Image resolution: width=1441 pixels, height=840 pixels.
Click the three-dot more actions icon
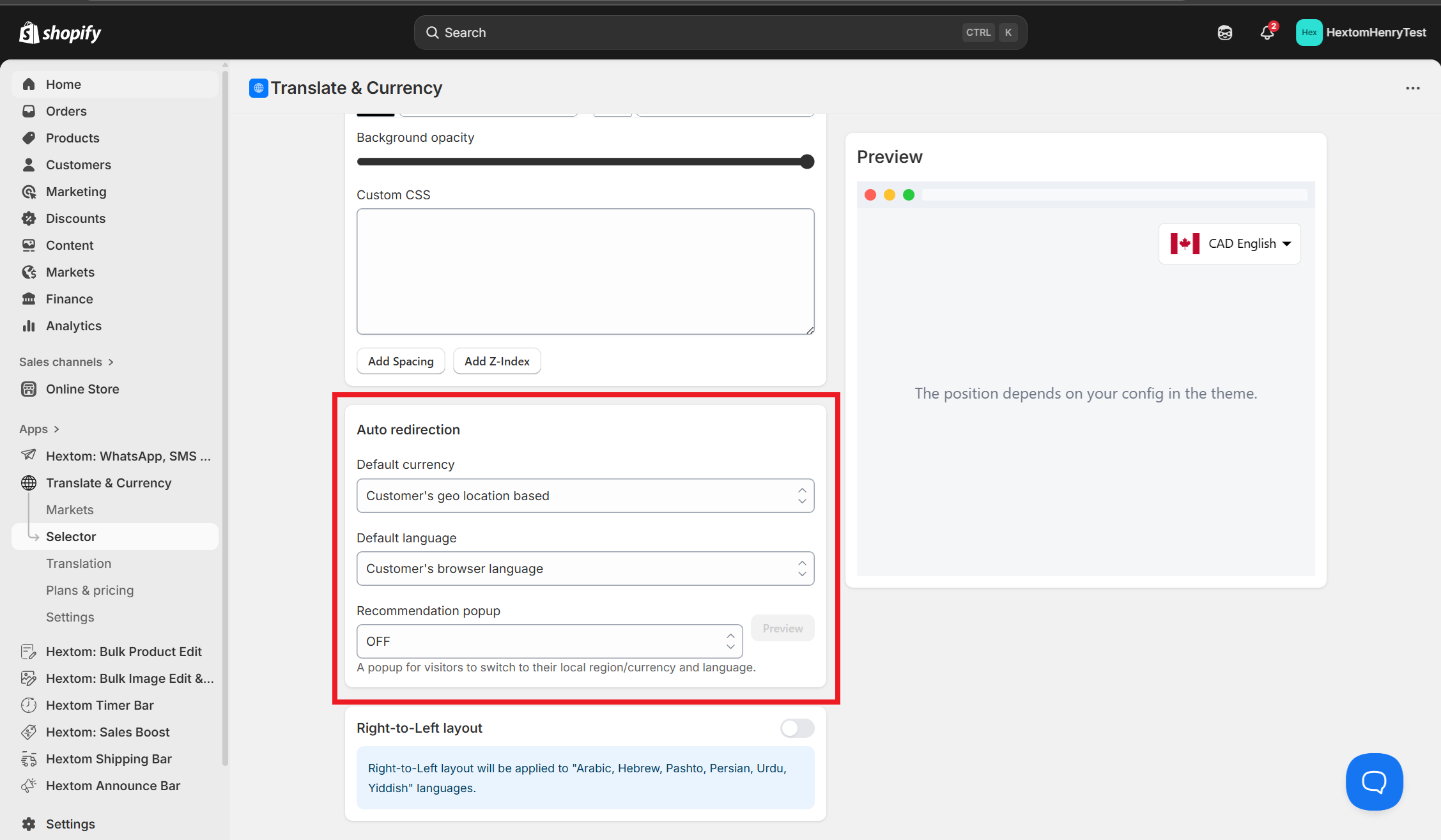[1412, 88]
